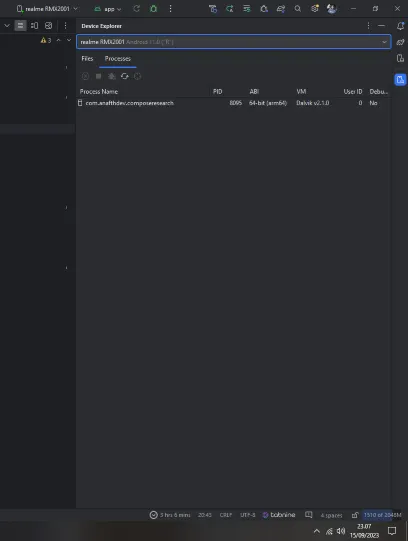The height and width of the screenshot is (541, 408).
Task: Refresh the process list
Action: click(x=125, y=76)
